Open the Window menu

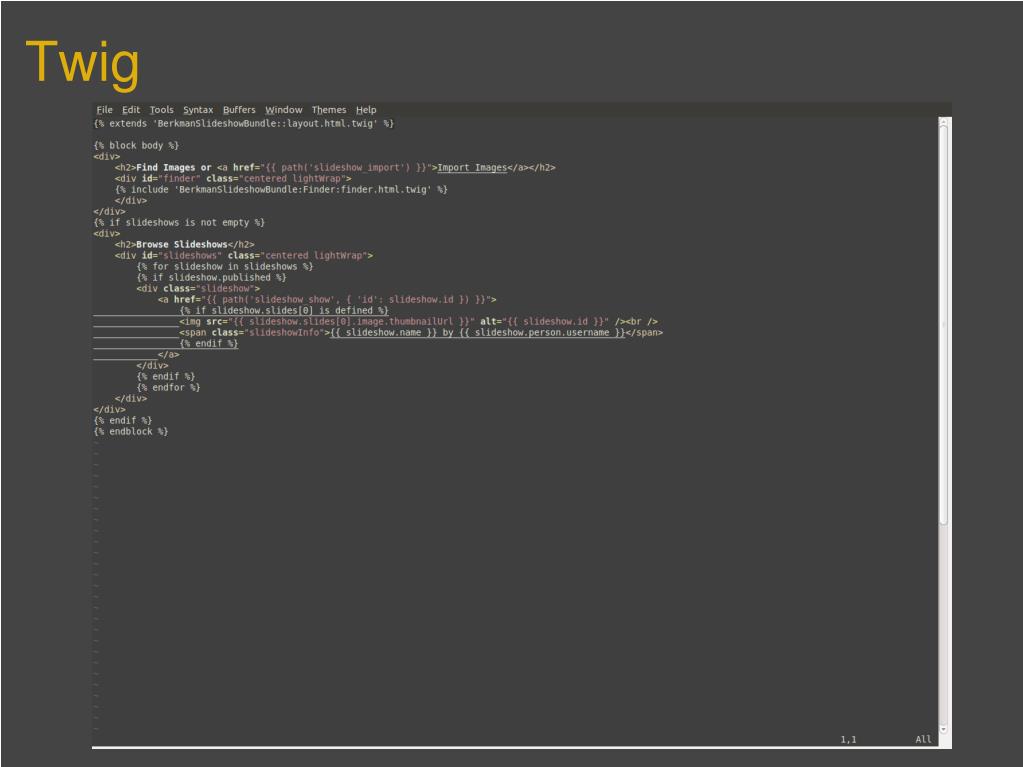tap(284, 110)
